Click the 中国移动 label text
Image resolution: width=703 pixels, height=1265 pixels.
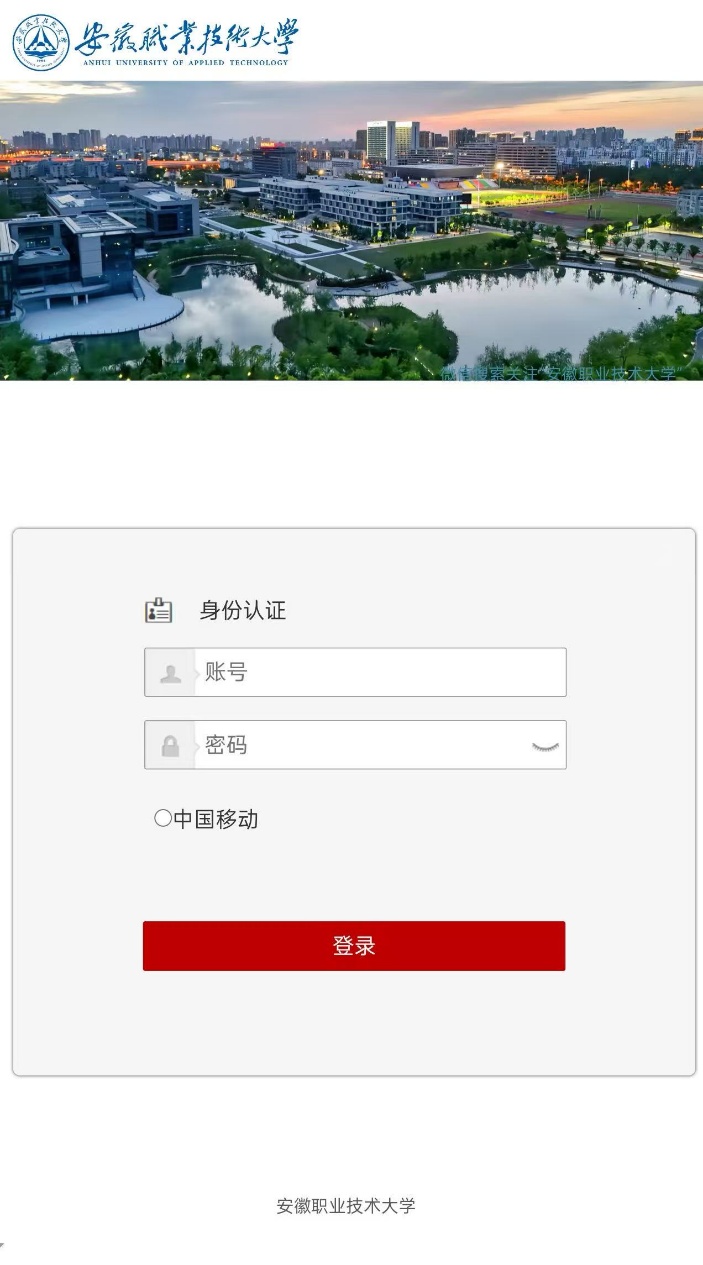click(216, 819)
